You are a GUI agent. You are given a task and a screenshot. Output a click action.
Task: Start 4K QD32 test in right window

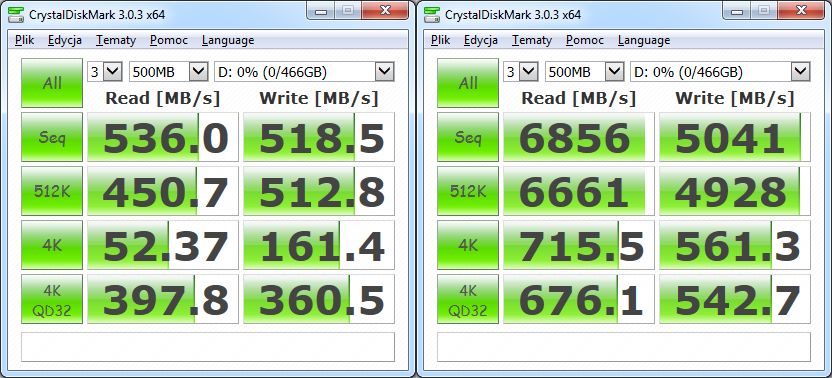(468, 299)
